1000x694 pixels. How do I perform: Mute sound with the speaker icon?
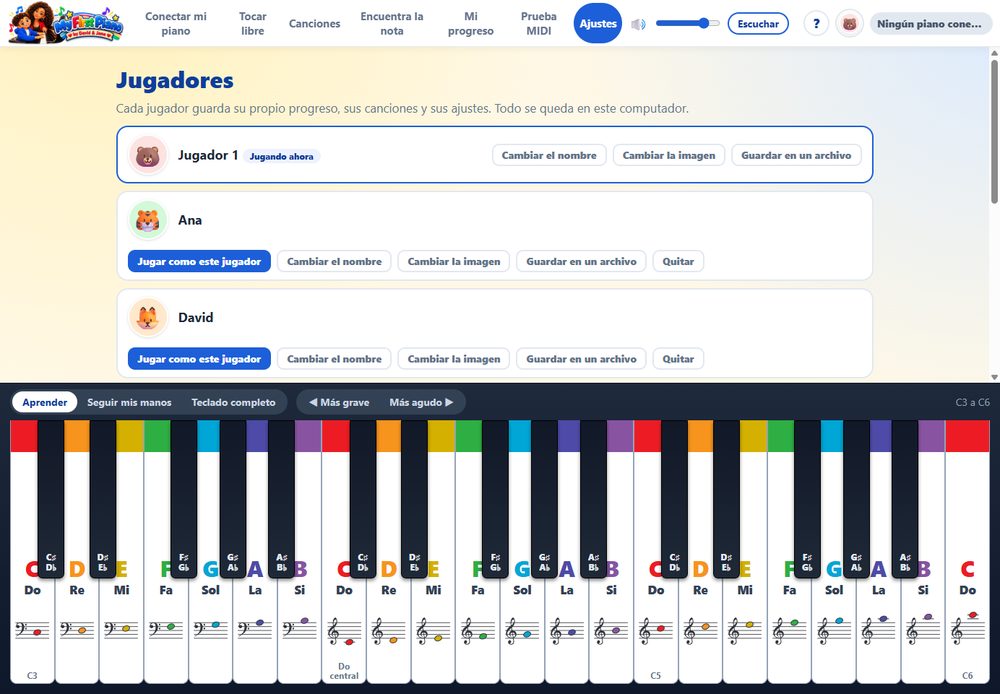click(x=638, y=24)
